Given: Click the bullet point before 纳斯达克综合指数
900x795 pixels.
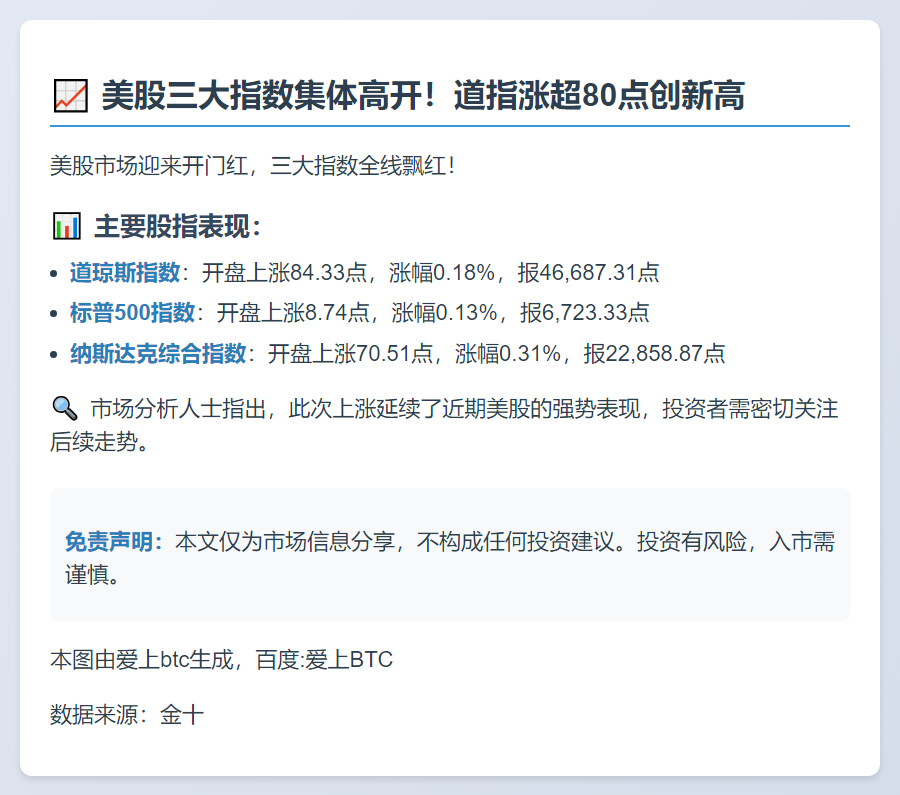Looking at the screenshot, I should pyautogui.click(x=55, y=354).
